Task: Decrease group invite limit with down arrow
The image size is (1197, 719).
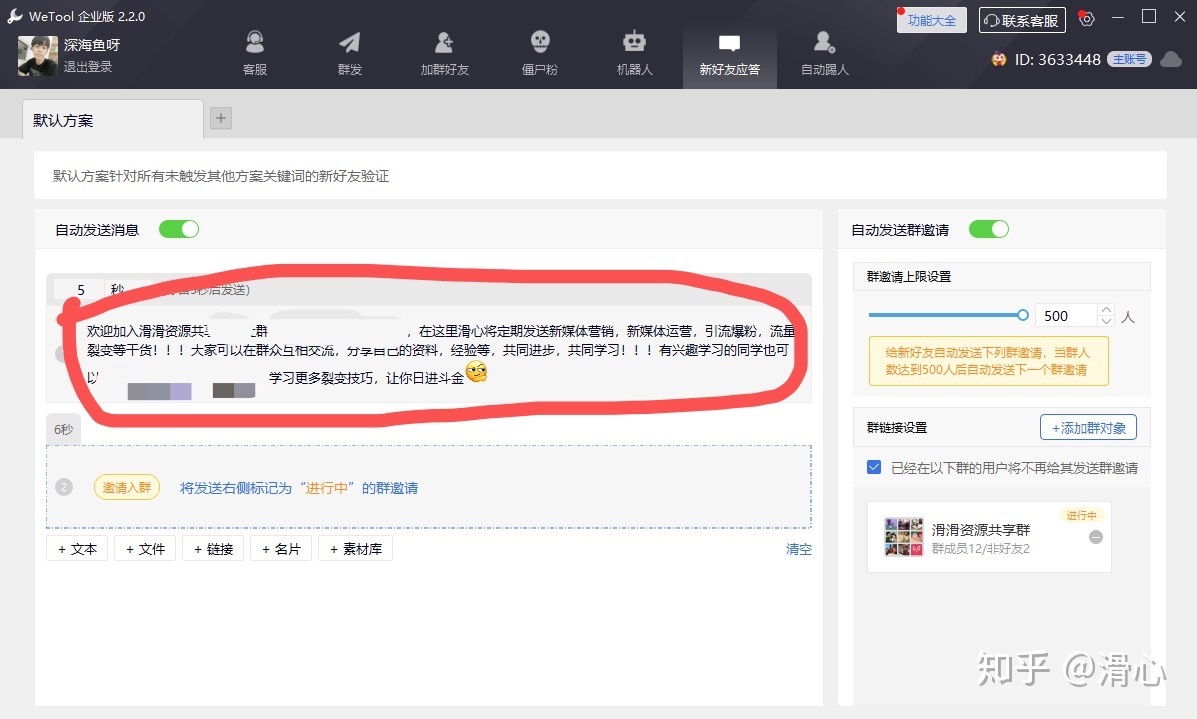Action: click(1105, 321)
